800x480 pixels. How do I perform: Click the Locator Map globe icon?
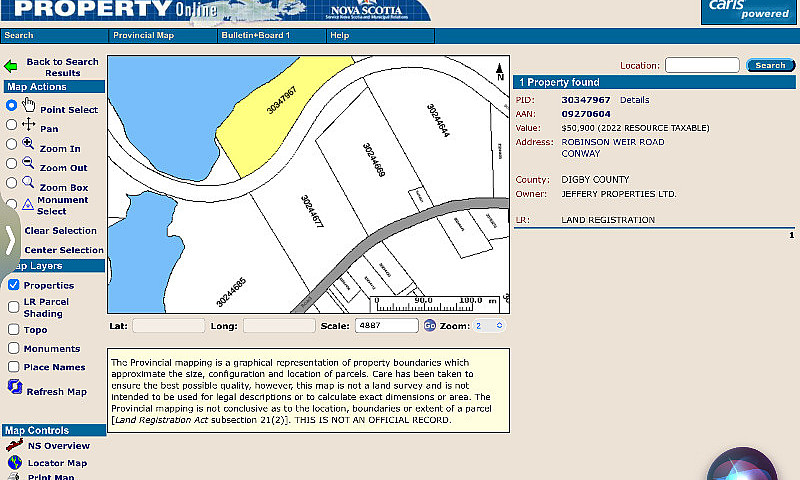tap(15, 463)
